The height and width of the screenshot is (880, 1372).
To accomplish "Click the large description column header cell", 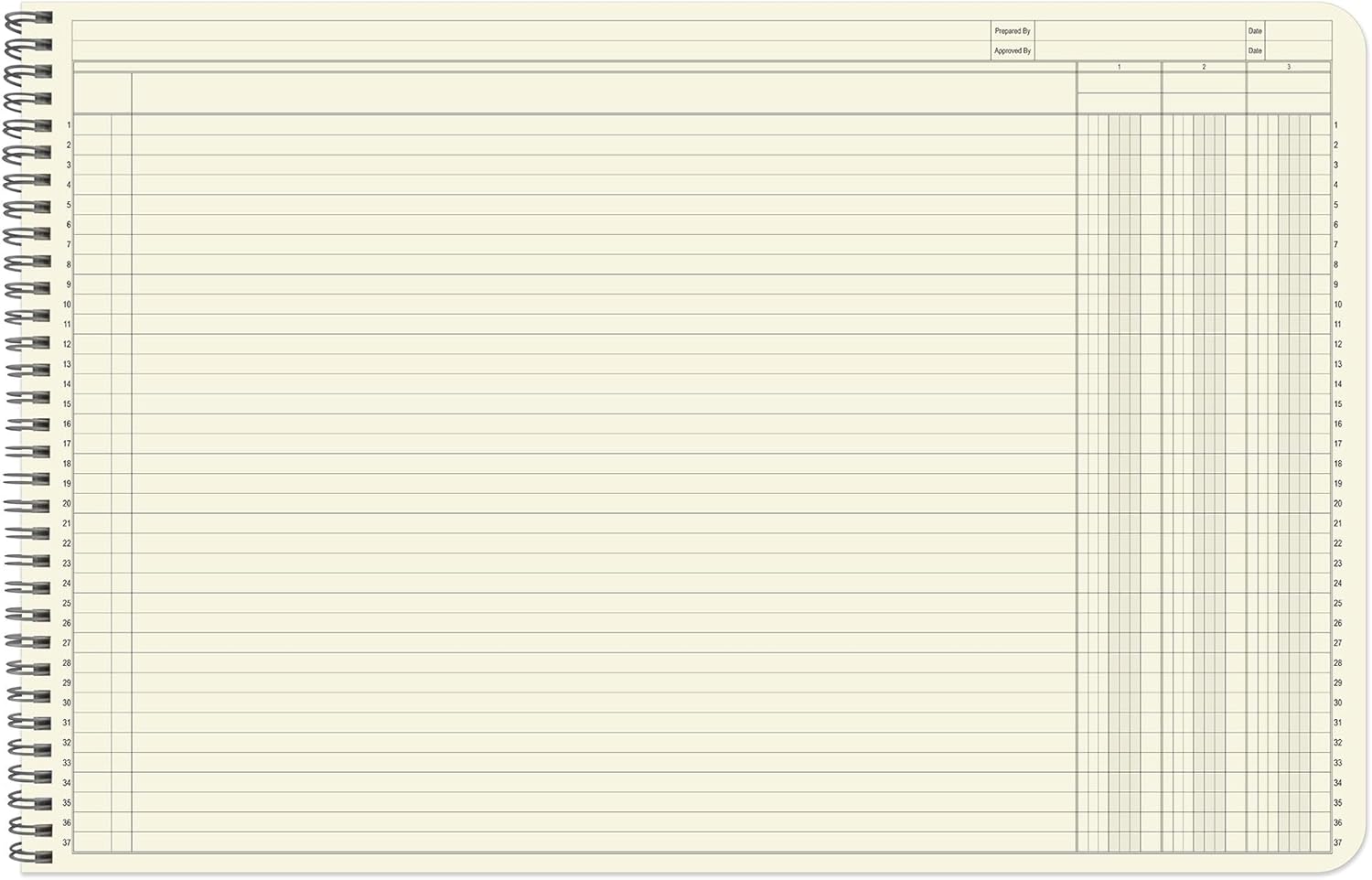I will click(604, 93).
